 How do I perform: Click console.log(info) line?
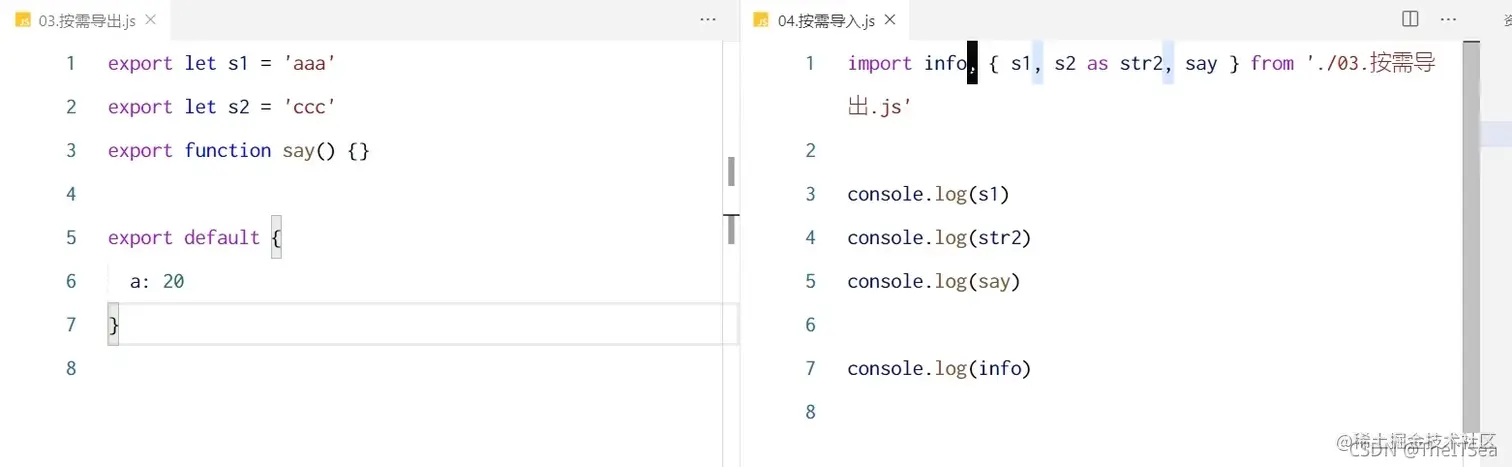point(939,369)
